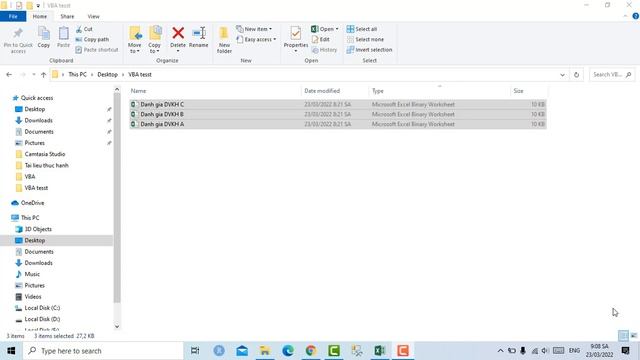Select This PC in navigation pane
This screenshot has width=640, height=360.
30,218
